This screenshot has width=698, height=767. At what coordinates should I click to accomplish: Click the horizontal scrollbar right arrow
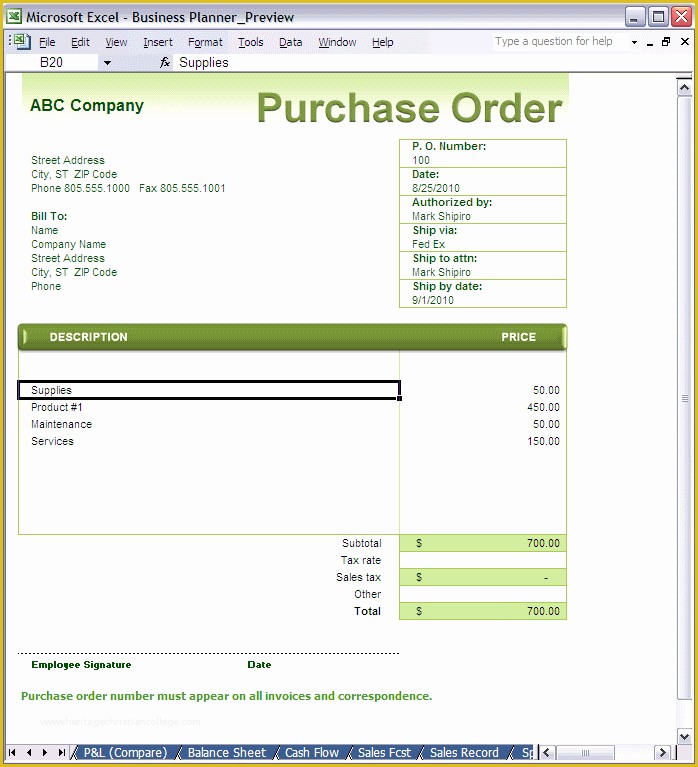[663, 752]
